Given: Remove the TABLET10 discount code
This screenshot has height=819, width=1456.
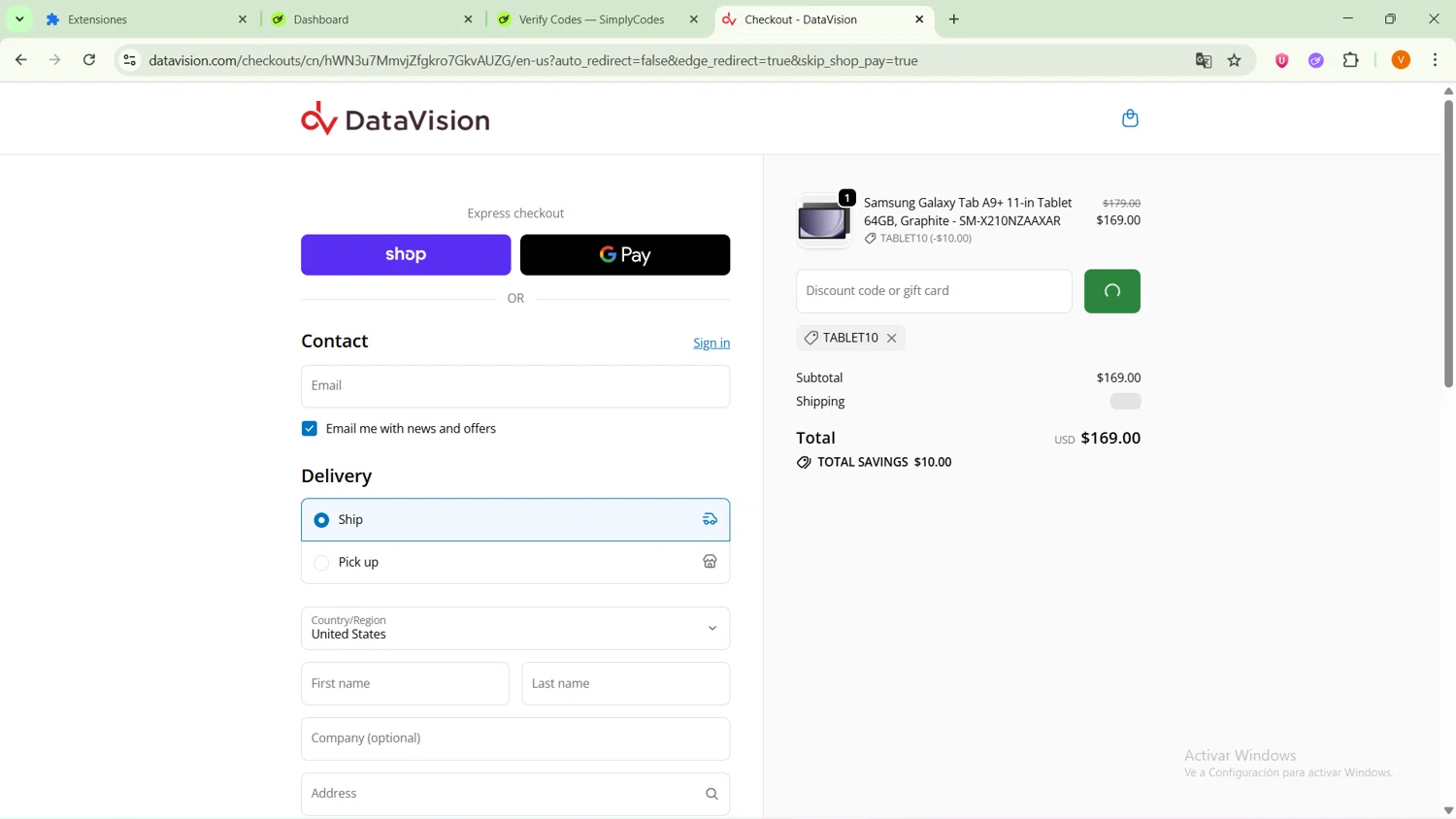Looking at the screenshot, I should point(892,338).
